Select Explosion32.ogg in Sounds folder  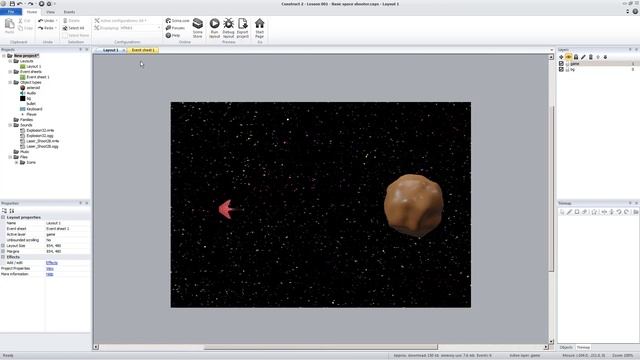tap(40, 136)
